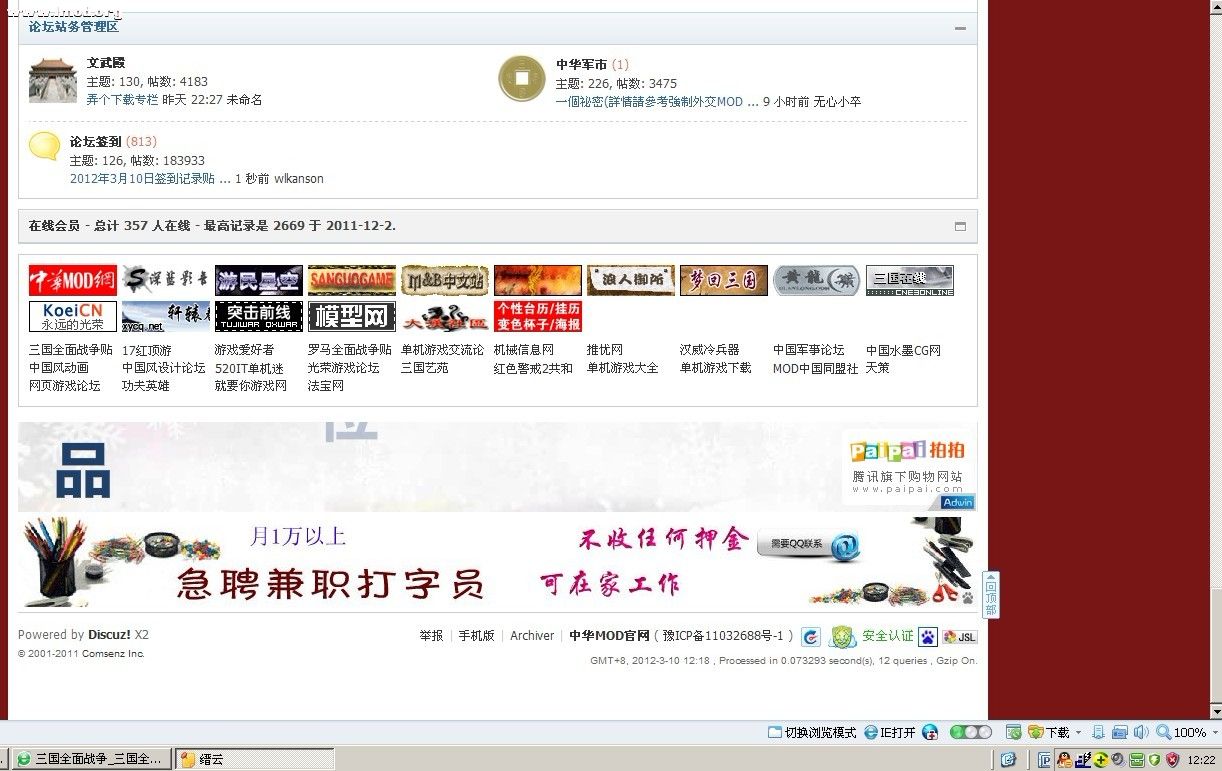This screenshot has height=771, width=1222.
Task: Click the Archiver footer link
Action: (x=531, y=635)
